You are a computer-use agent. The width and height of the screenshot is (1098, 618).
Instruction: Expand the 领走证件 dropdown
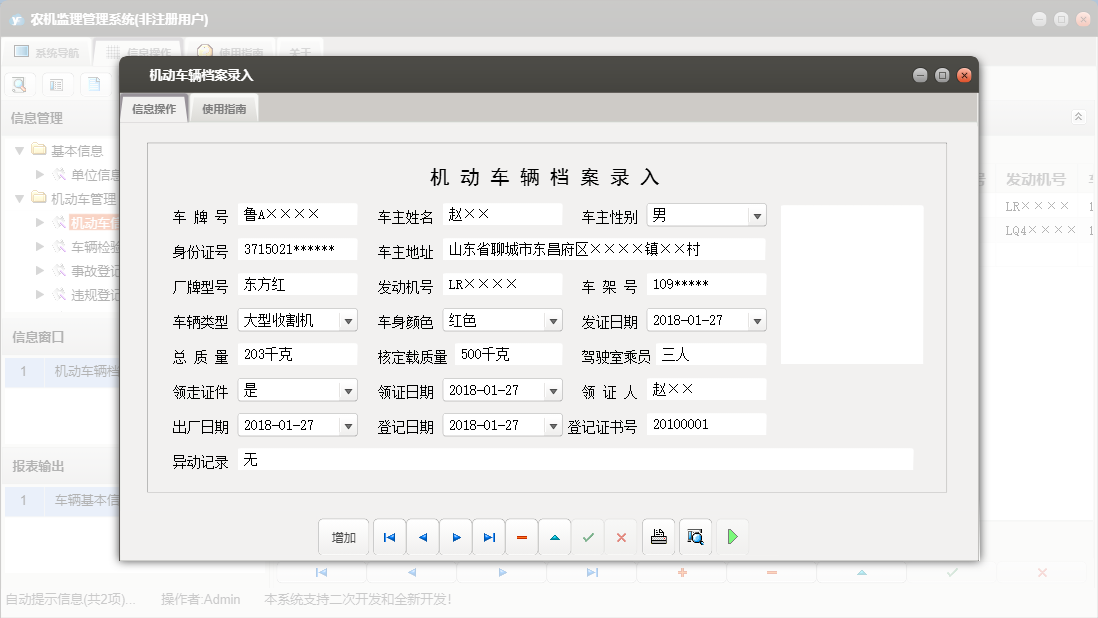(x=348, y=390)
